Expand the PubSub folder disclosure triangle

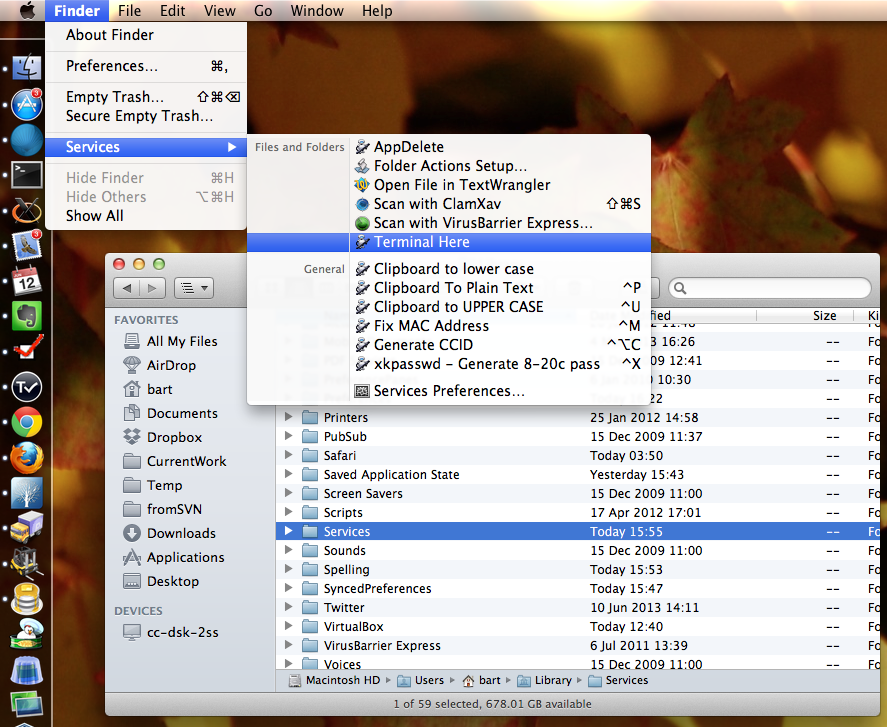tap(289, 436)
